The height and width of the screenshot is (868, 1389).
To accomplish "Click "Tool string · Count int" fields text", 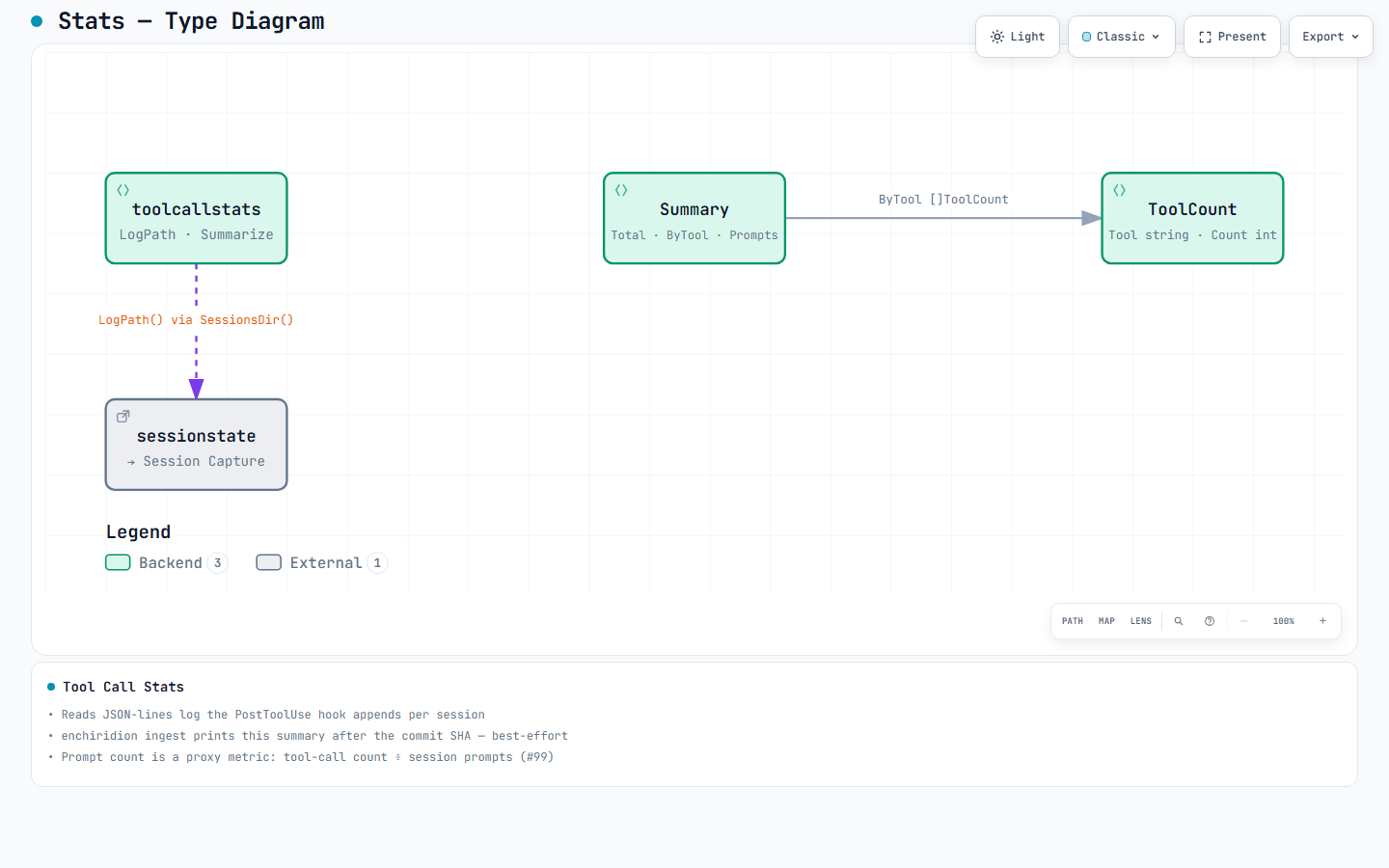I will 1192,235.
